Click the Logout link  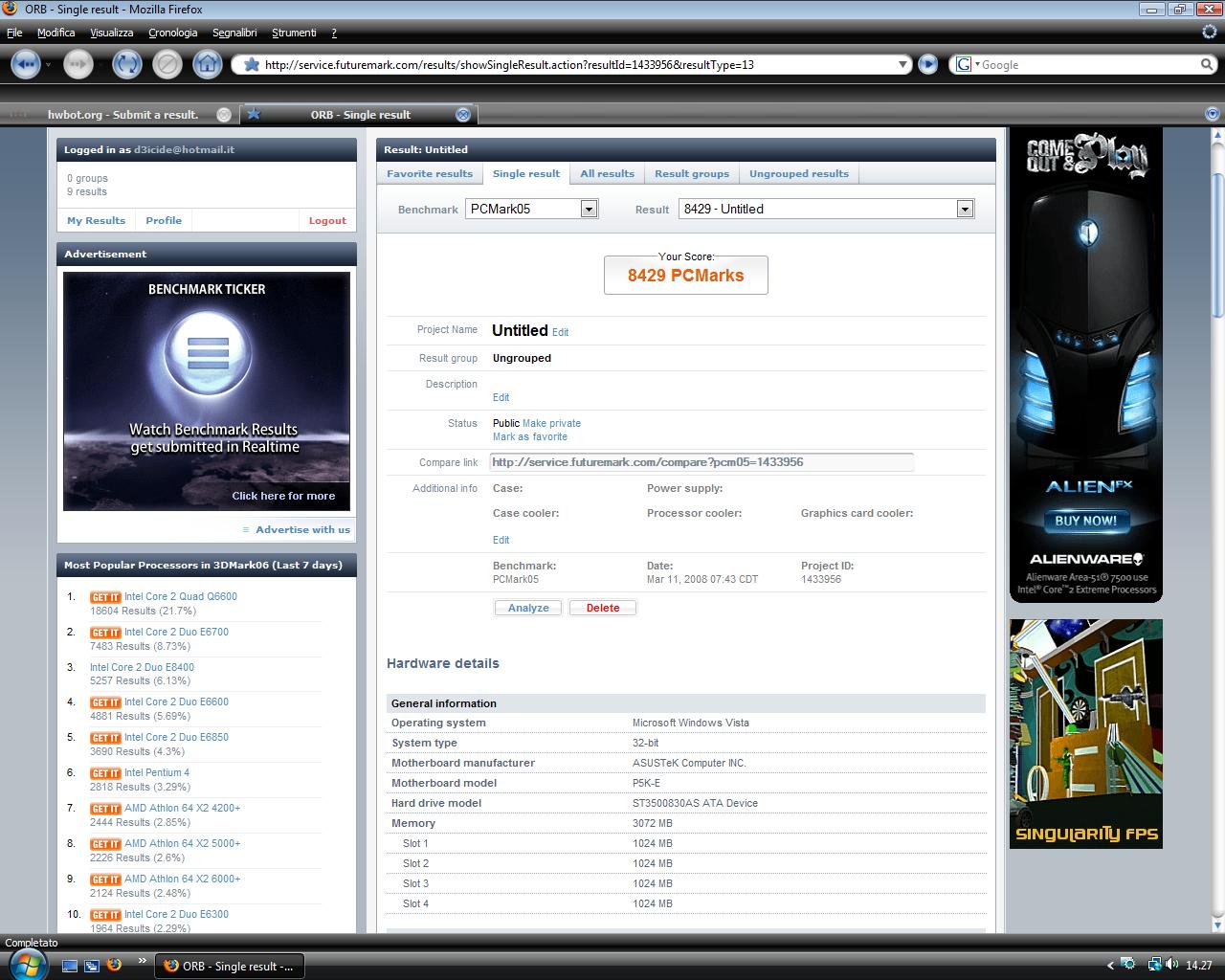pos(327,220)
